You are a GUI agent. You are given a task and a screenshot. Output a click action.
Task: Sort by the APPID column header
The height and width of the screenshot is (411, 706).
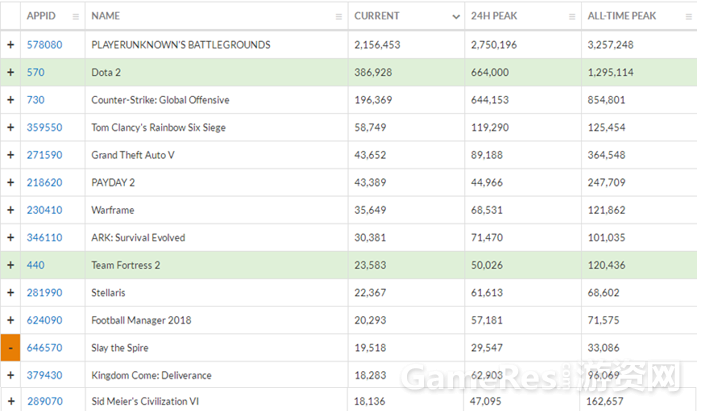tap(41, 16)
